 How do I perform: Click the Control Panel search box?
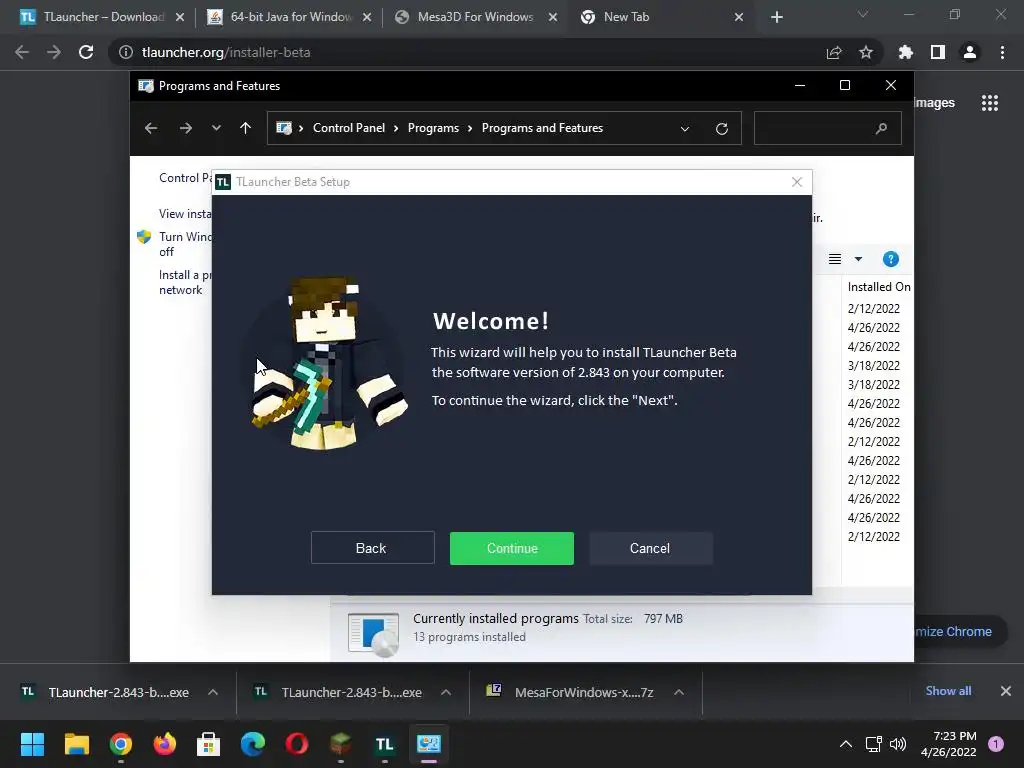coord(827,128)
